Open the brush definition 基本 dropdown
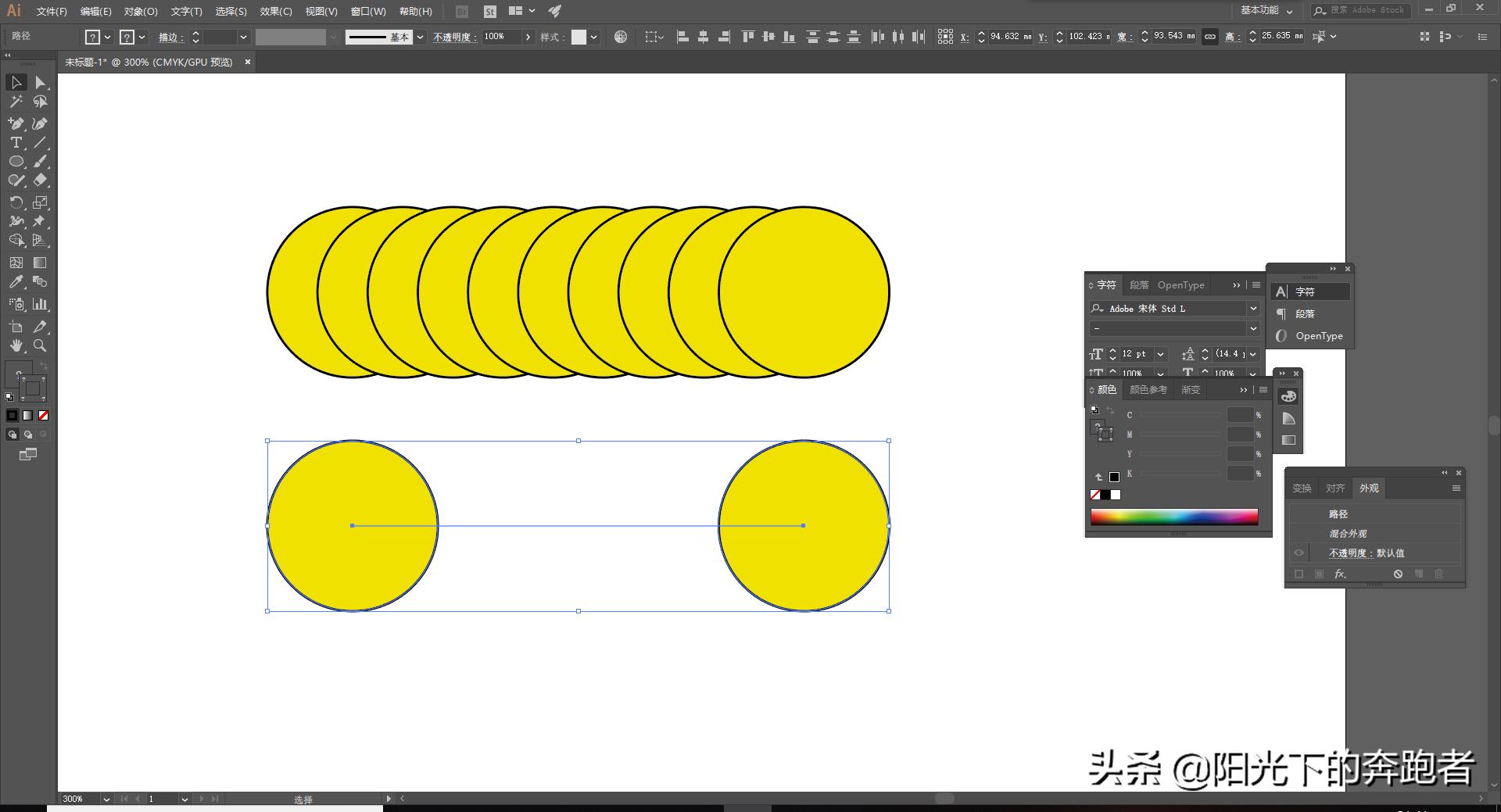Viewport: 1501px width, 812px height. (420, 37)
